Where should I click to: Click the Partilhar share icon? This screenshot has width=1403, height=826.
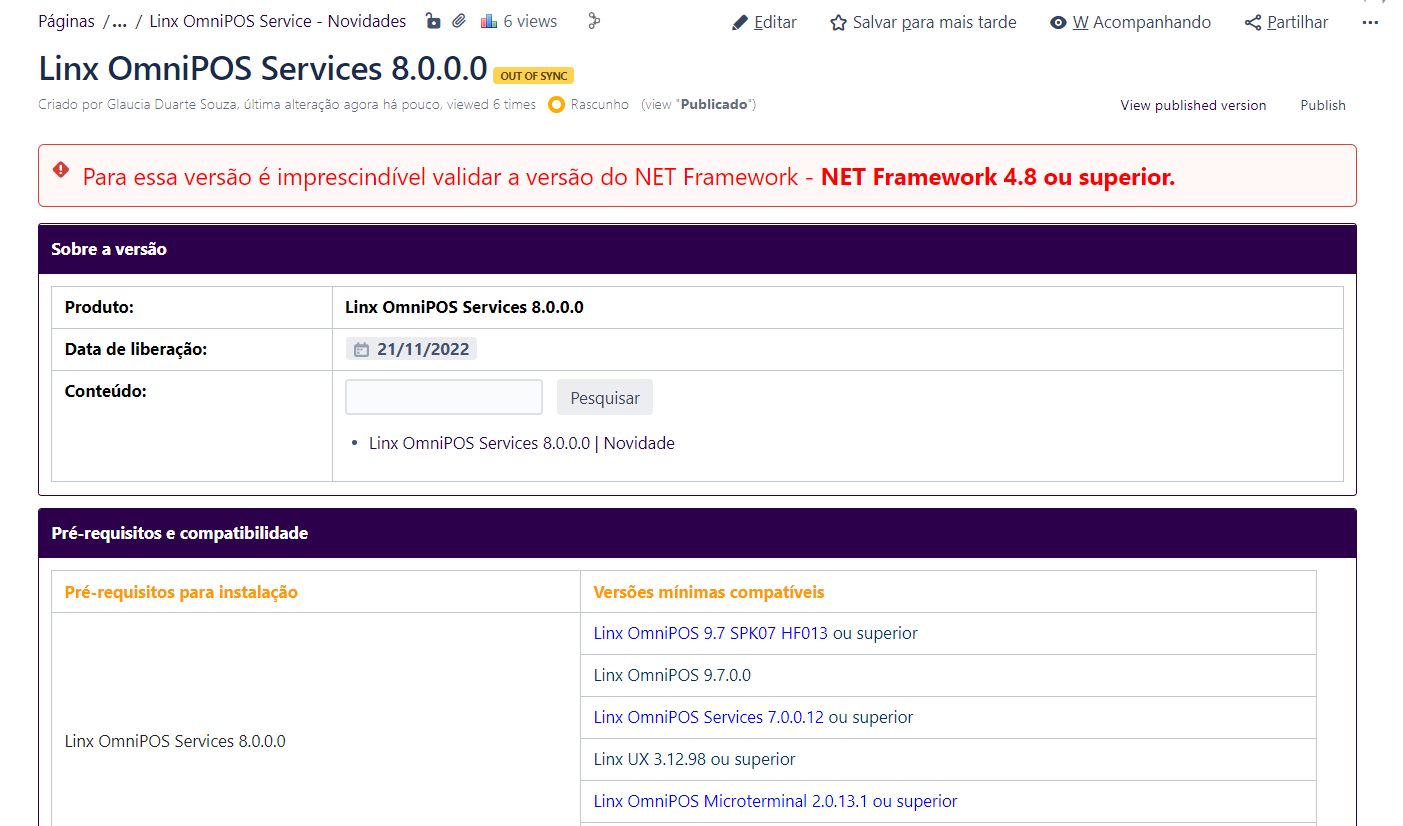point(1253,22)
